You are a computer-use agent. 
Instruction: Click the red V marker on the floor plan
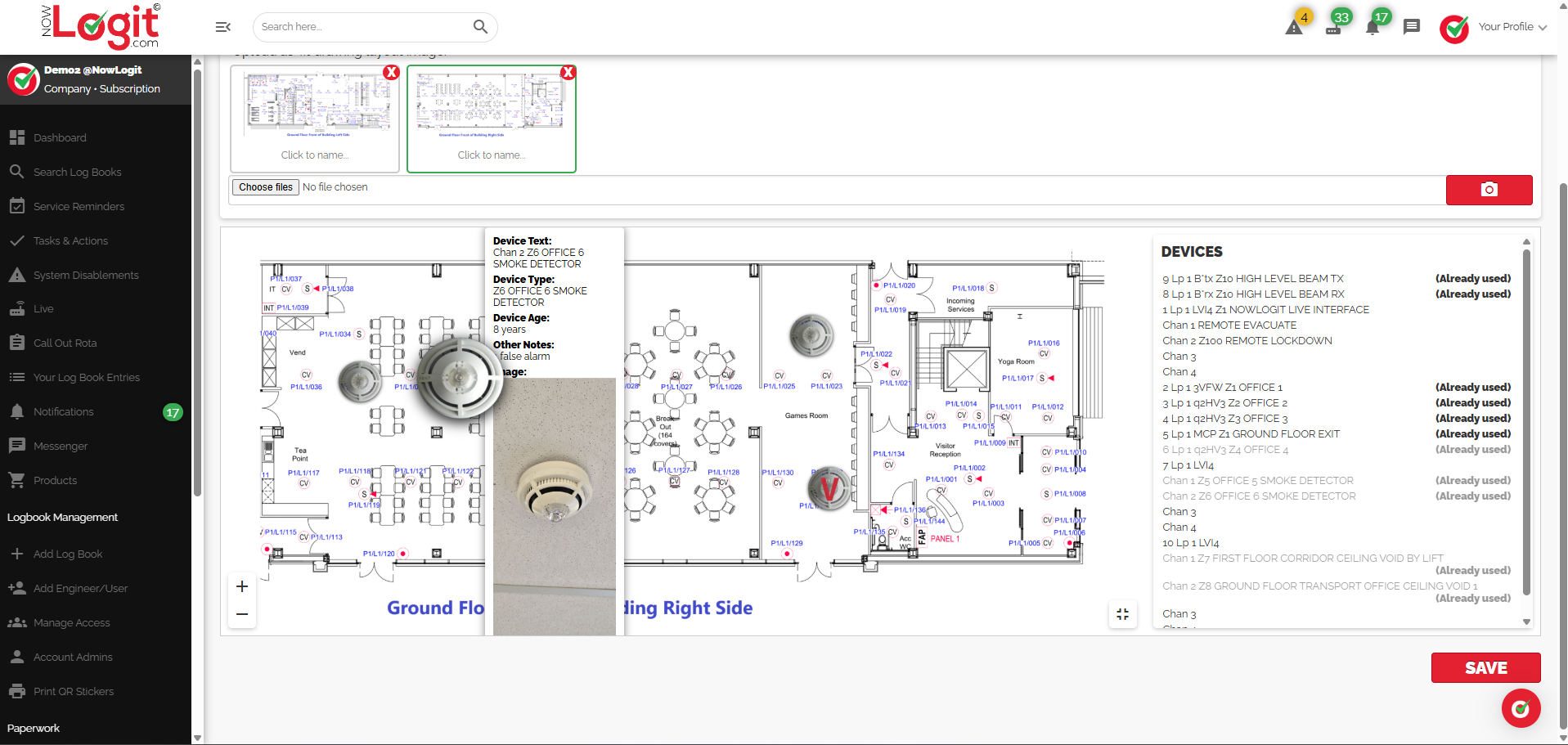click(829, 489)
